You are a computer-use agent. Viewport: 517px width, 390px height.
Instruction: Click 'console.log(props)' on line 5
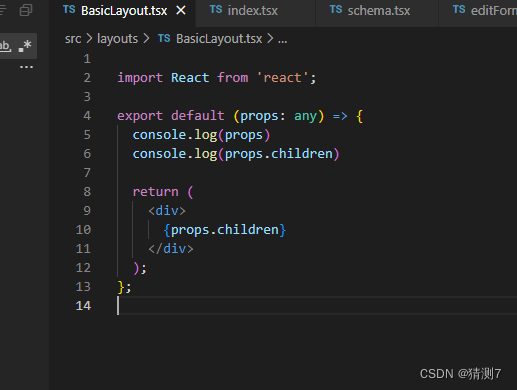201,135
